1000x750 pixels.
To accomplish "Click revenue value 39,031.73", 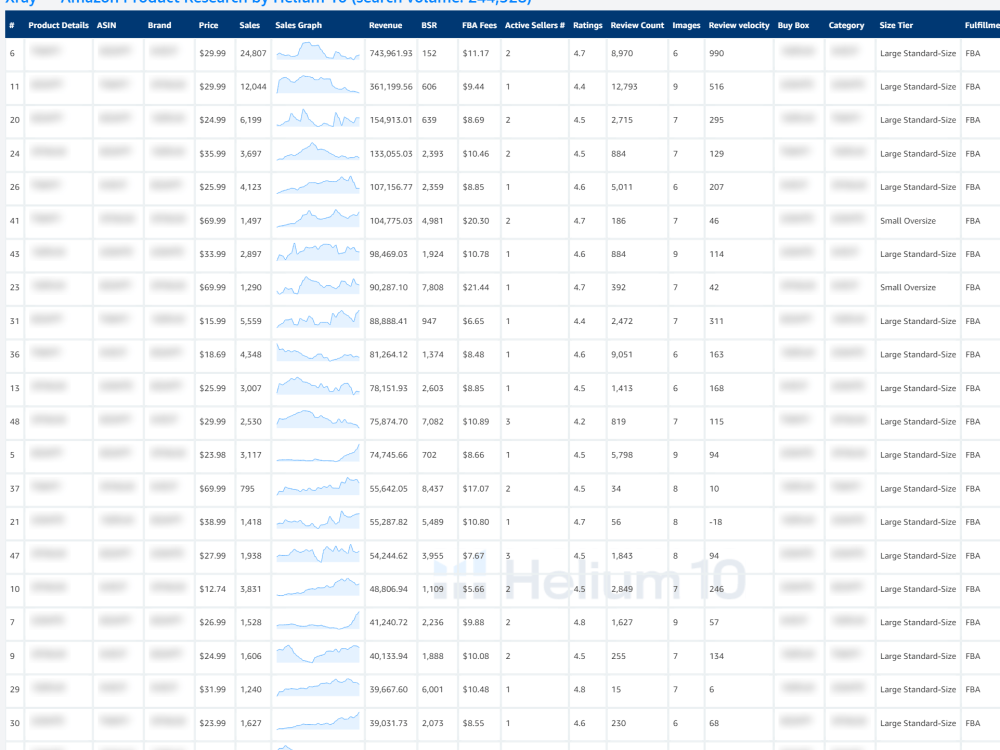I will click(388, 723).
